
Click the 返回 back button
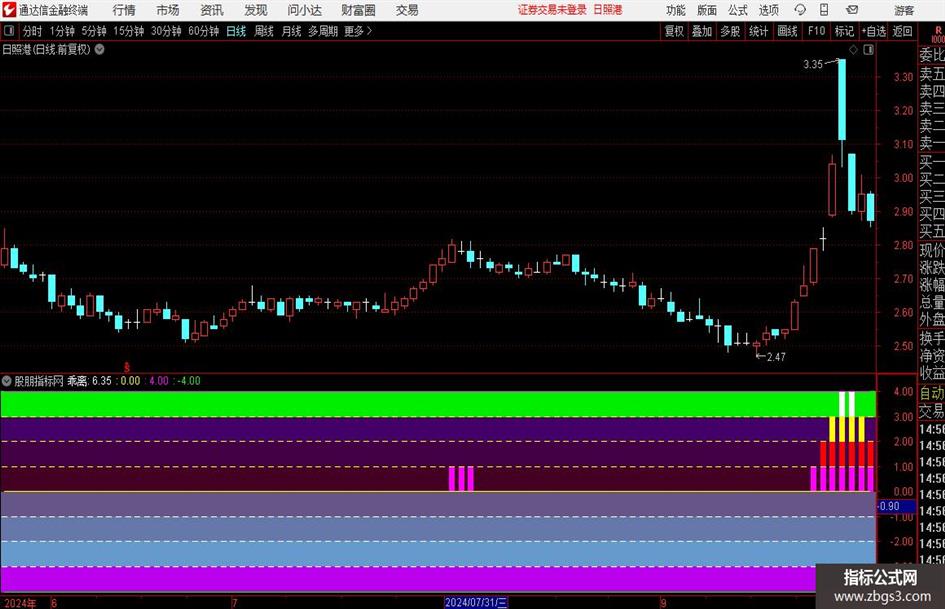pos(903,31)
